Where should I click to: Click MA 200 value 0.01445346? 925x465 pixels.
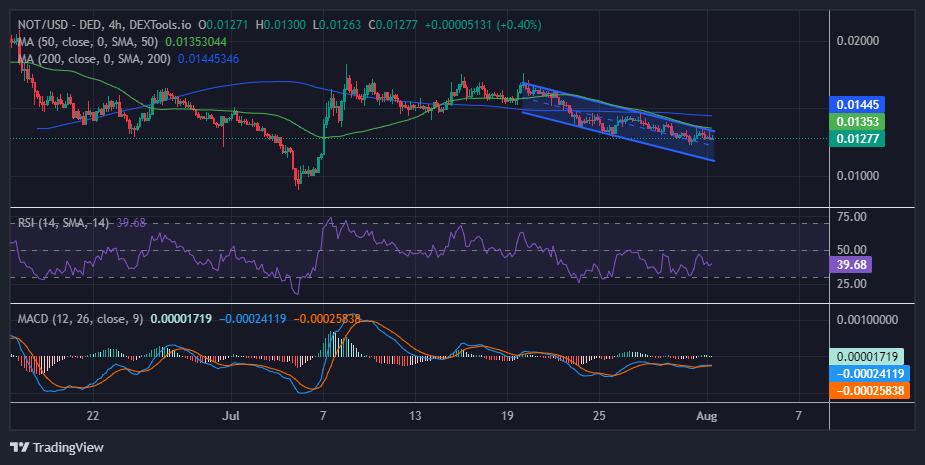(x=208, y=59)
